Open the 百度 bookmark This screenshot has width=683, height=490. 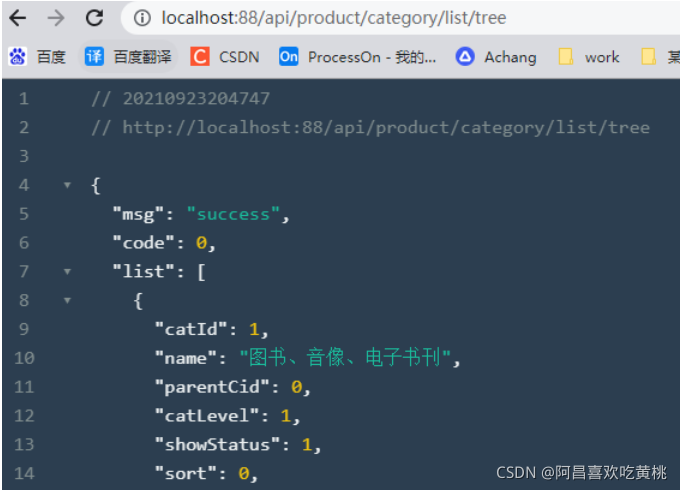click(x=37, y=57)
